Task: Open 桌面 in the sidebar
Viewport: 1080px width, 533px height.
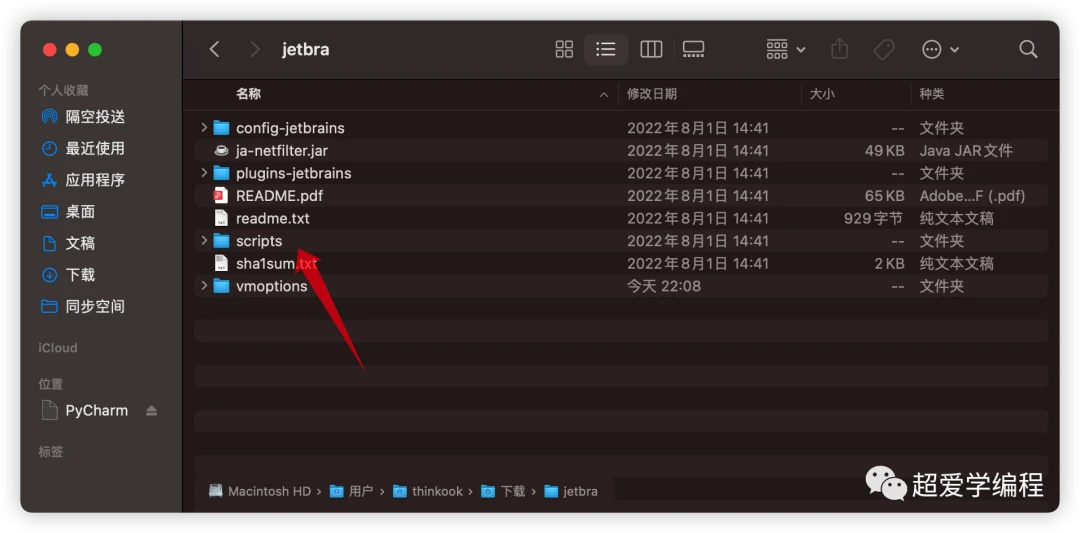Action: (x=68, y=211)
